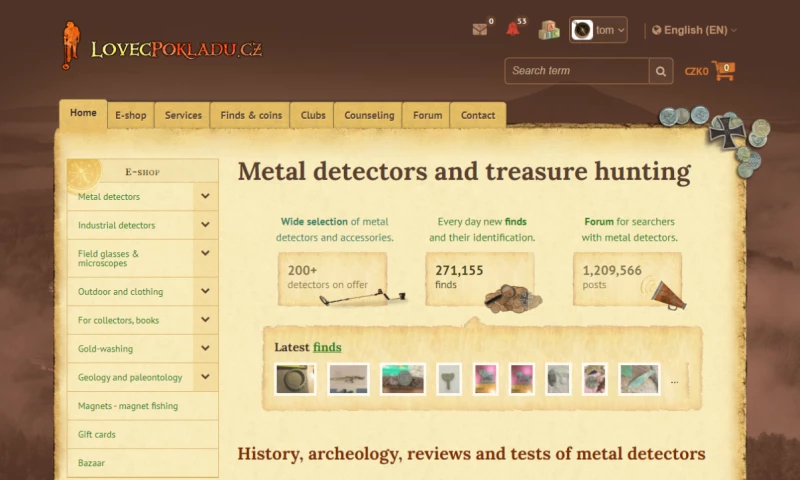This screenshot has width=800, height=480.
Task: Expand the Gold-washing category arrow
Action: click(205, 349)
